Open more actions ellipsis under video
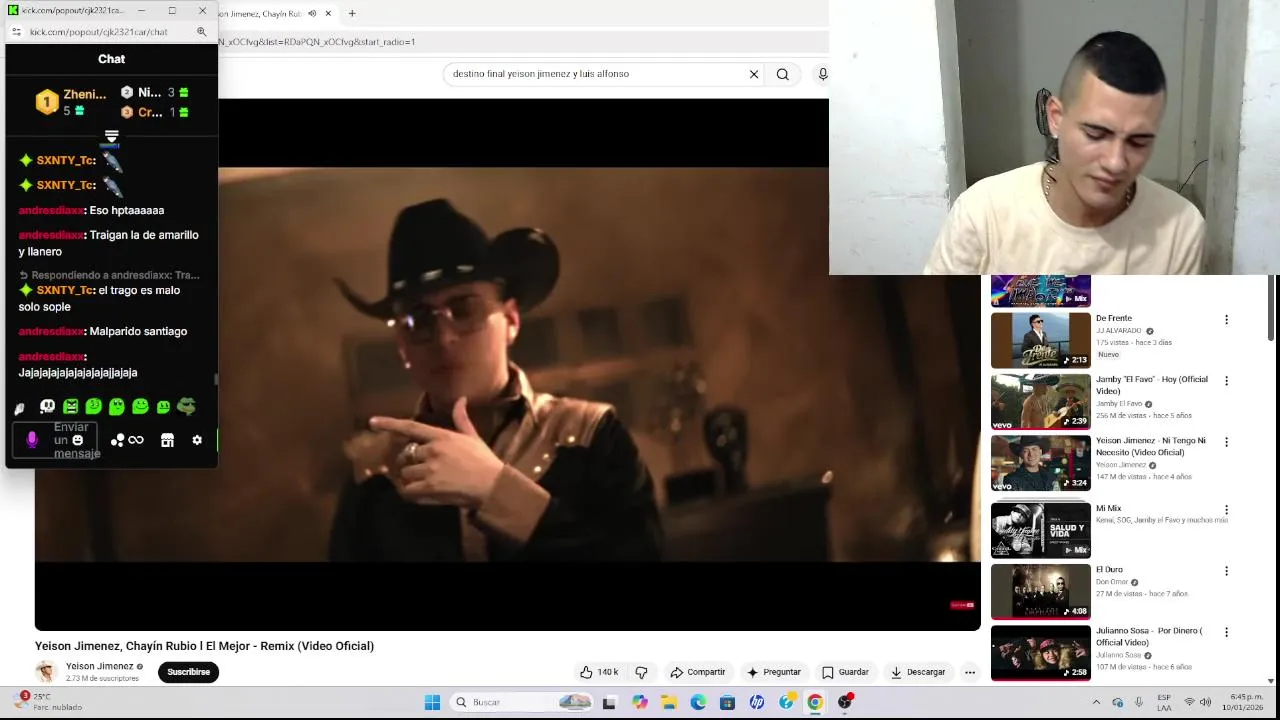The width and height of the screenshot is (1280, 720). (970, 672)
